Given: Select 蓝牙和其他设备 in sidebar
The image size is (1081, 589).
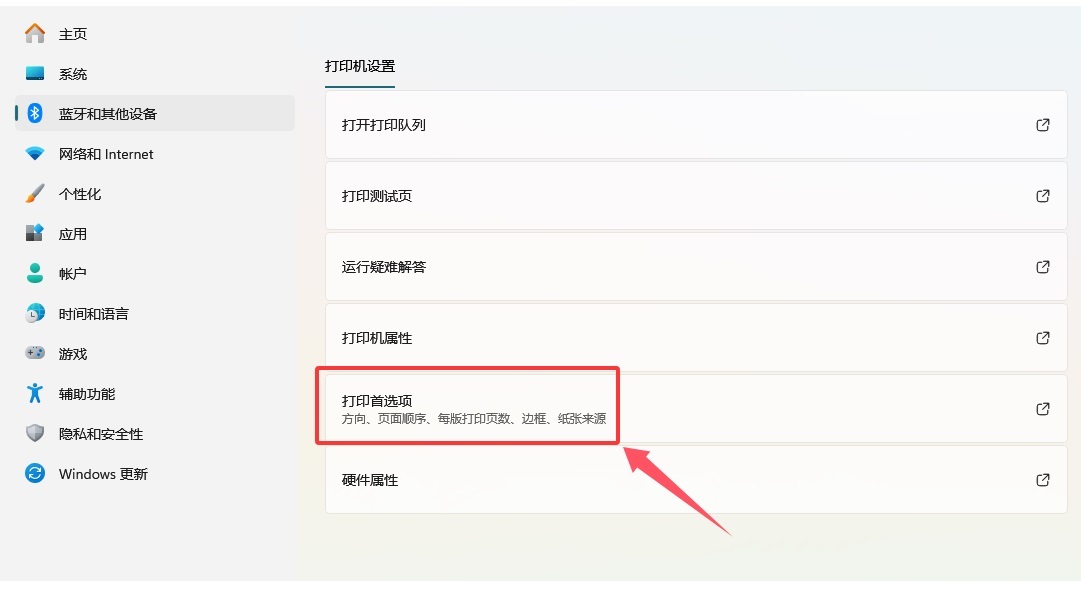Looking at the screenshot, I should [x=154, y=114].
